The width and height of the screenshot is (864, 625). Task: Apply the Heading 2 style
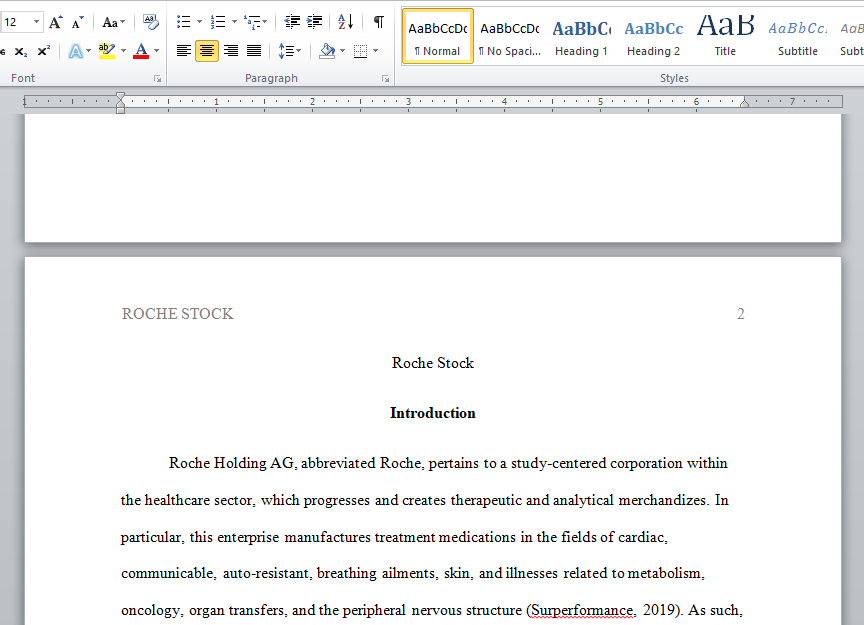(654, 36)
